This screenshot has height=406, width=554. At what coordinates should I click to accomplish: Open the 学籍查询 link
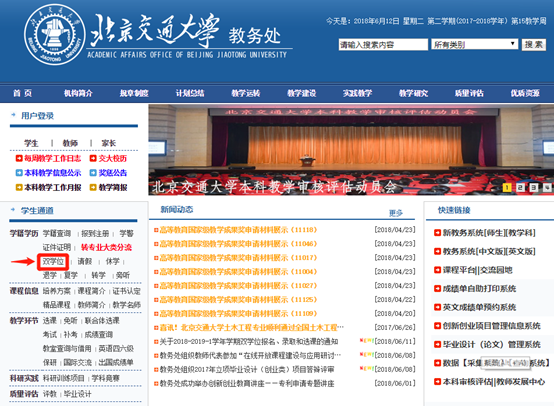pyautogui.click(x=57, y=234)
